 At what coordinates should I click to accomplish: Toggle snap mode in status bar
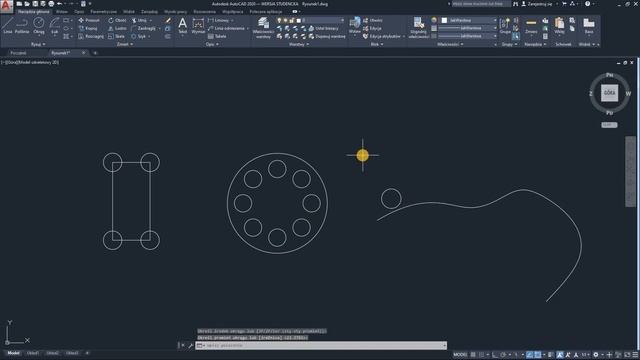482,355
